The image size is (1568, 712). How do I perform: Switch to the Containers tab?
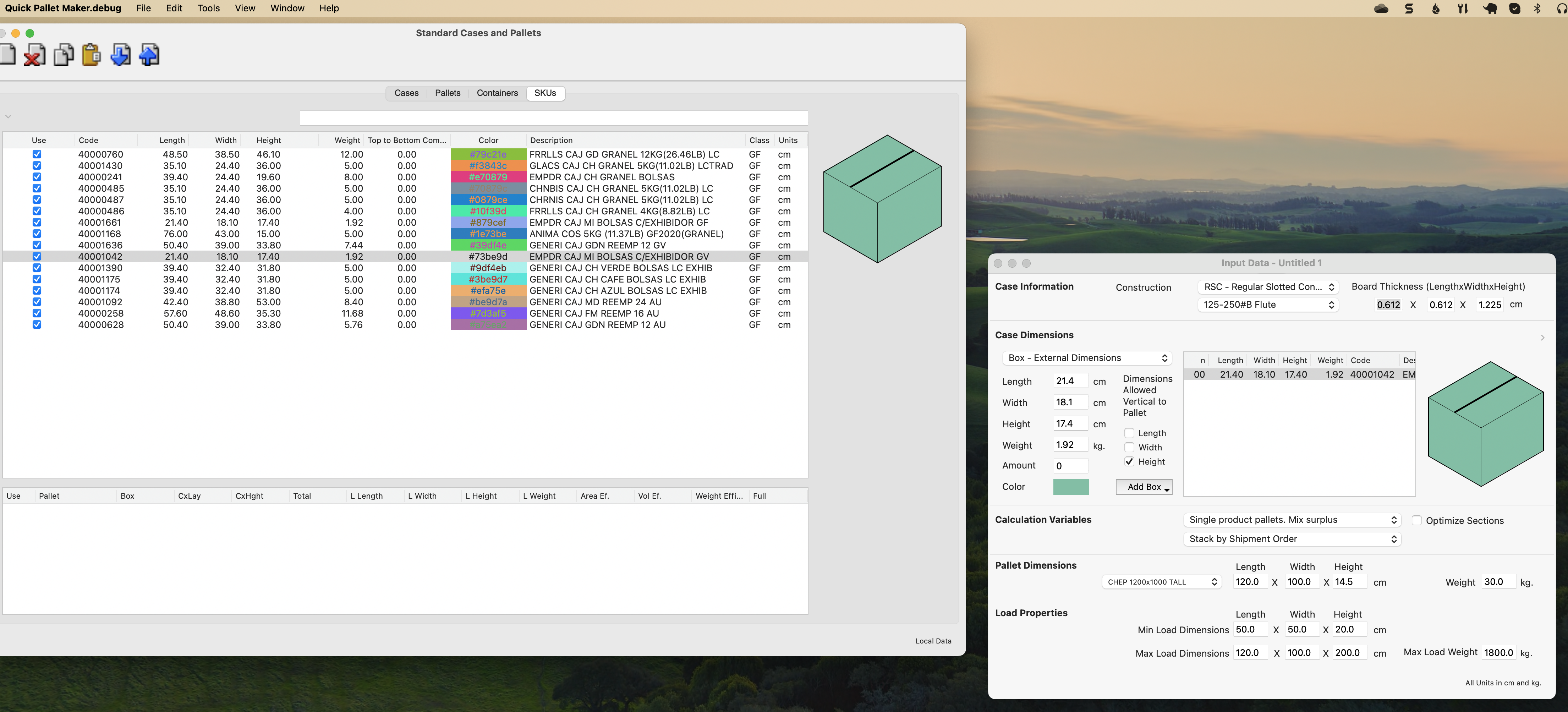point(497,93)
